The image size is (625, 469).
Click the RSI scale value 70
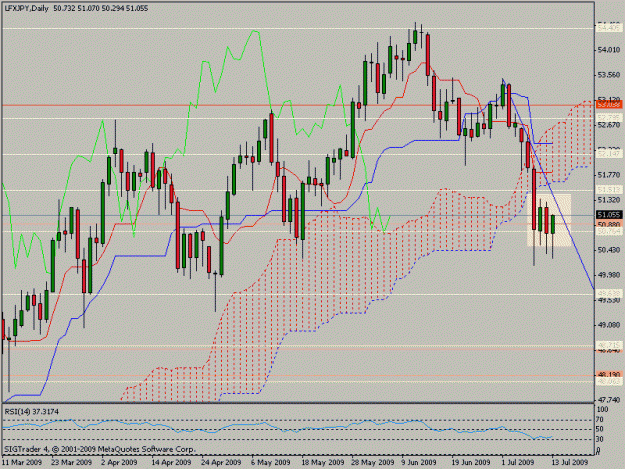pos(600,420)
